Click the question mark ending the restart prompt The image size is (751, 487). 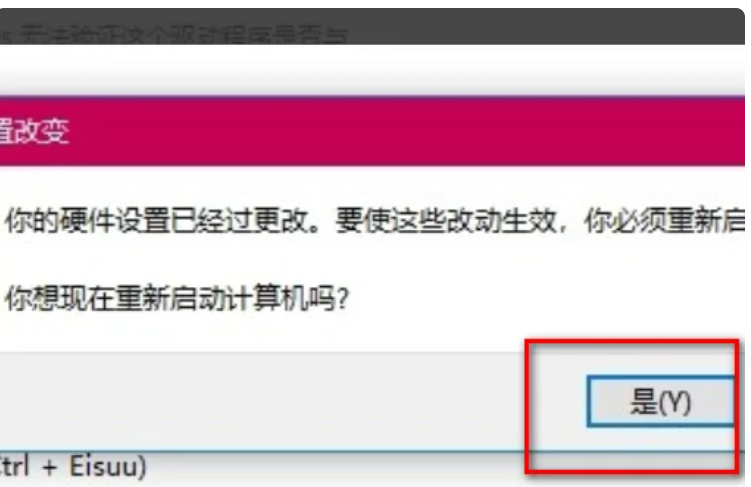[343, 299]
